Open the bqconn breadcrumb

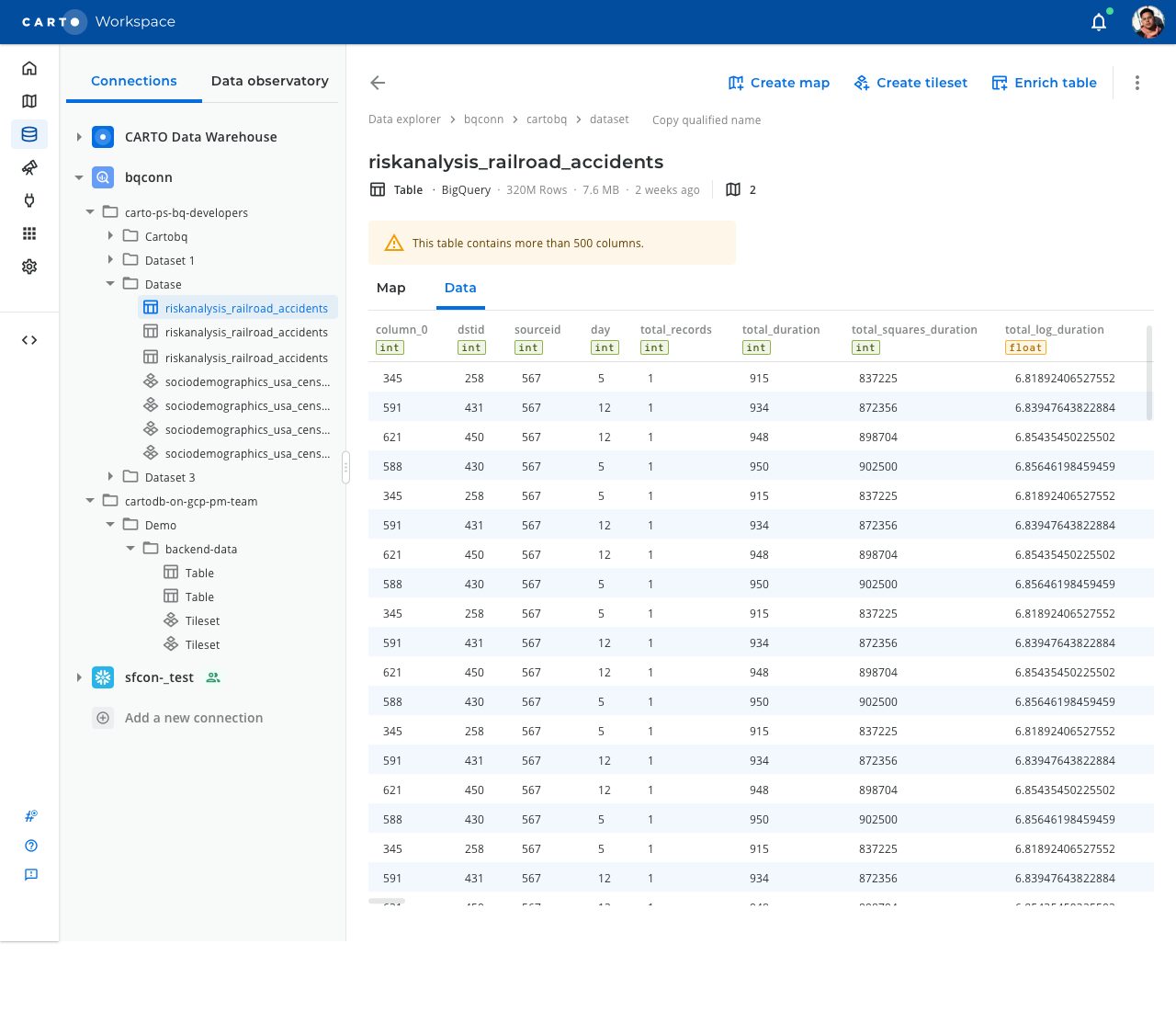[x=483, y=119]
